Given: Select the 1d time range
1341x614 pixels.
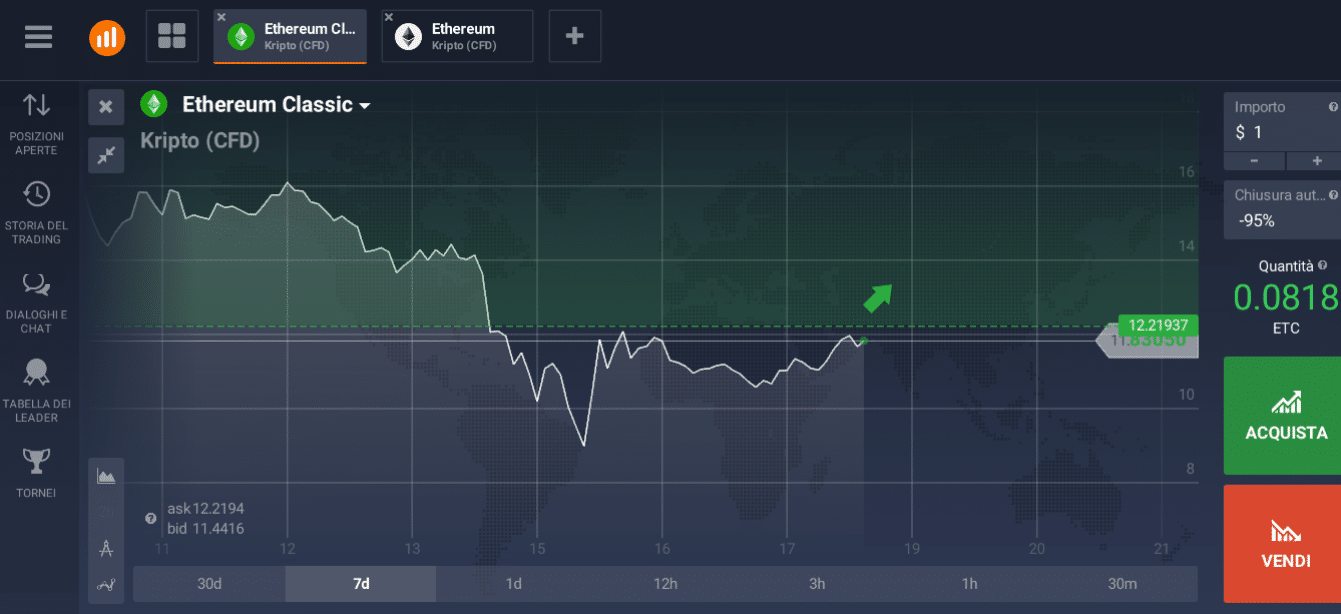Looking at the screenshot, I should point(513,584).
